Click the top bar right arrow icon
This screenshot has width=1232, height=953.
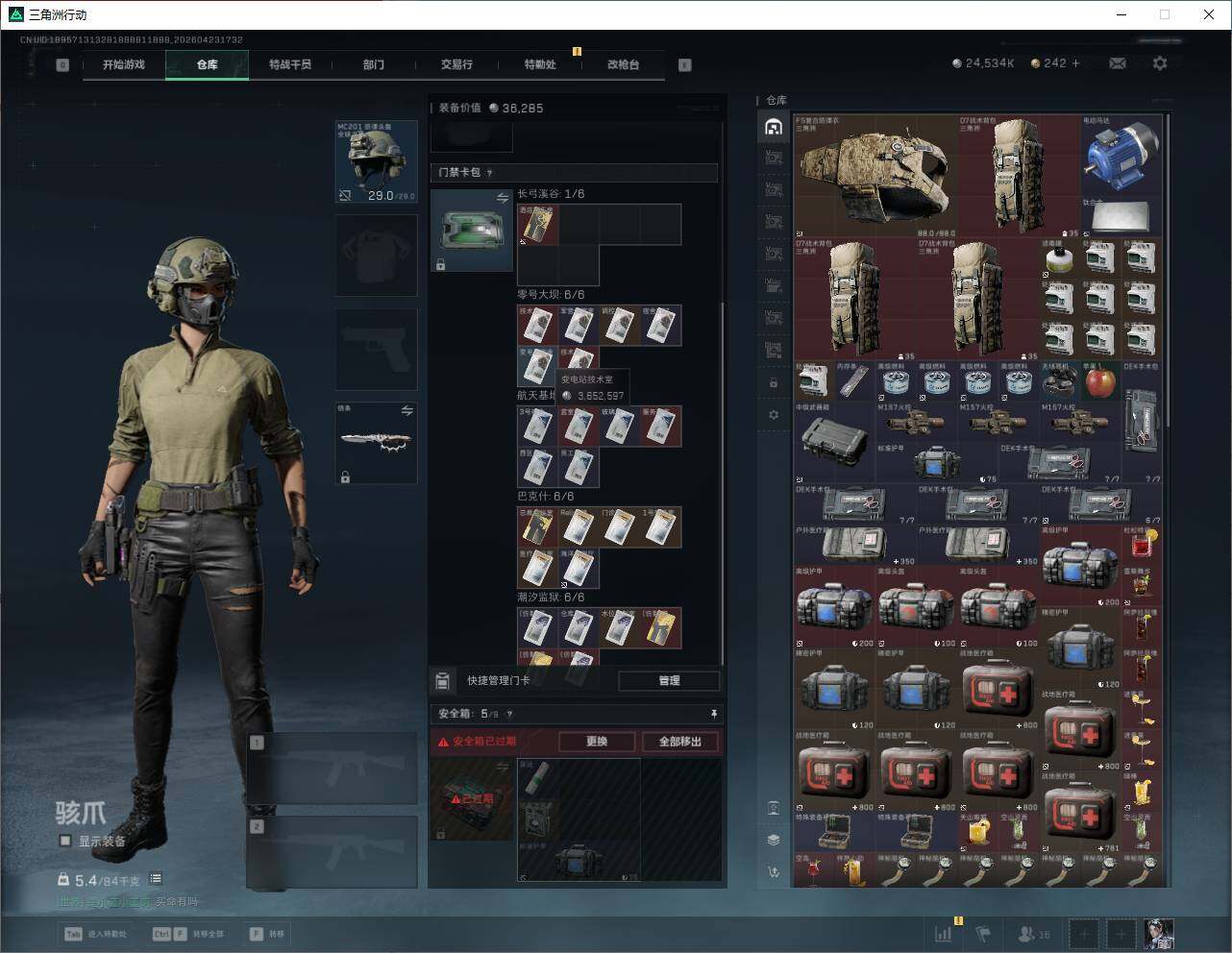tap(685, 64)
